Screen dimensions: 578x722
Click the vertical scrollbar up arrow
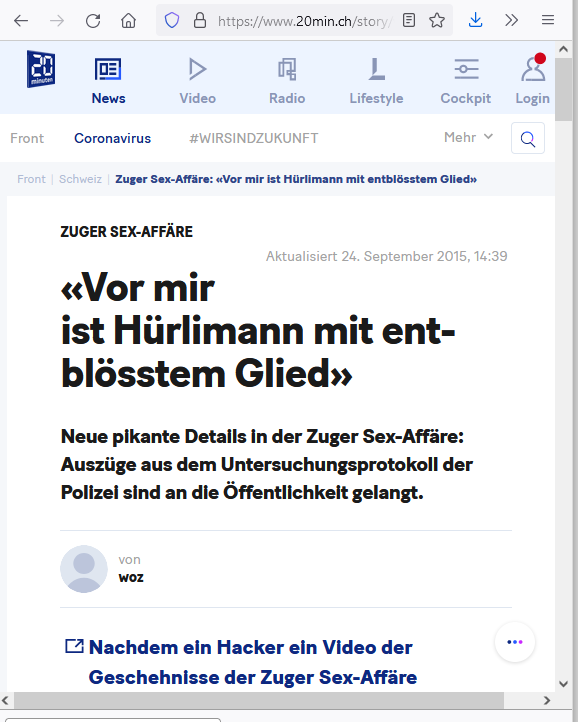coord(563,49)
